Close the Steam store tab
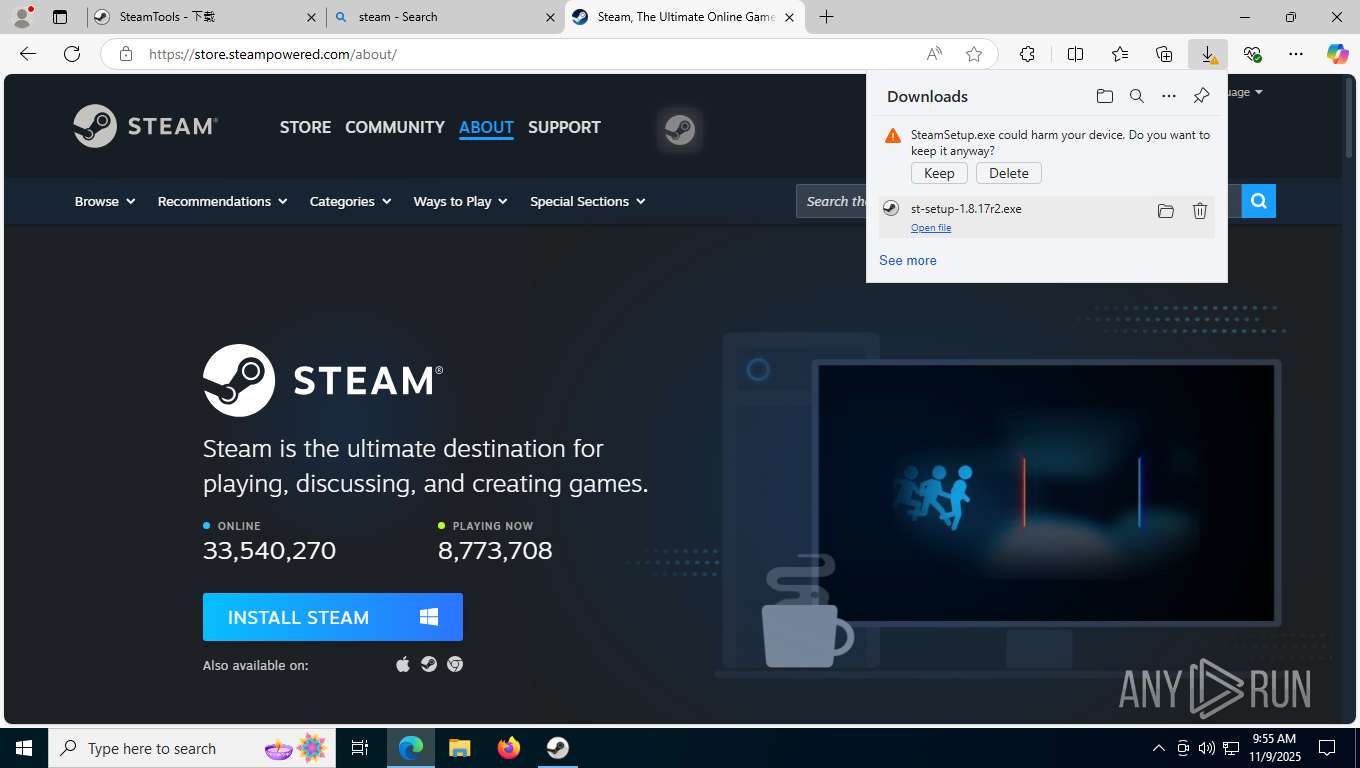 (x=789, y=17)
